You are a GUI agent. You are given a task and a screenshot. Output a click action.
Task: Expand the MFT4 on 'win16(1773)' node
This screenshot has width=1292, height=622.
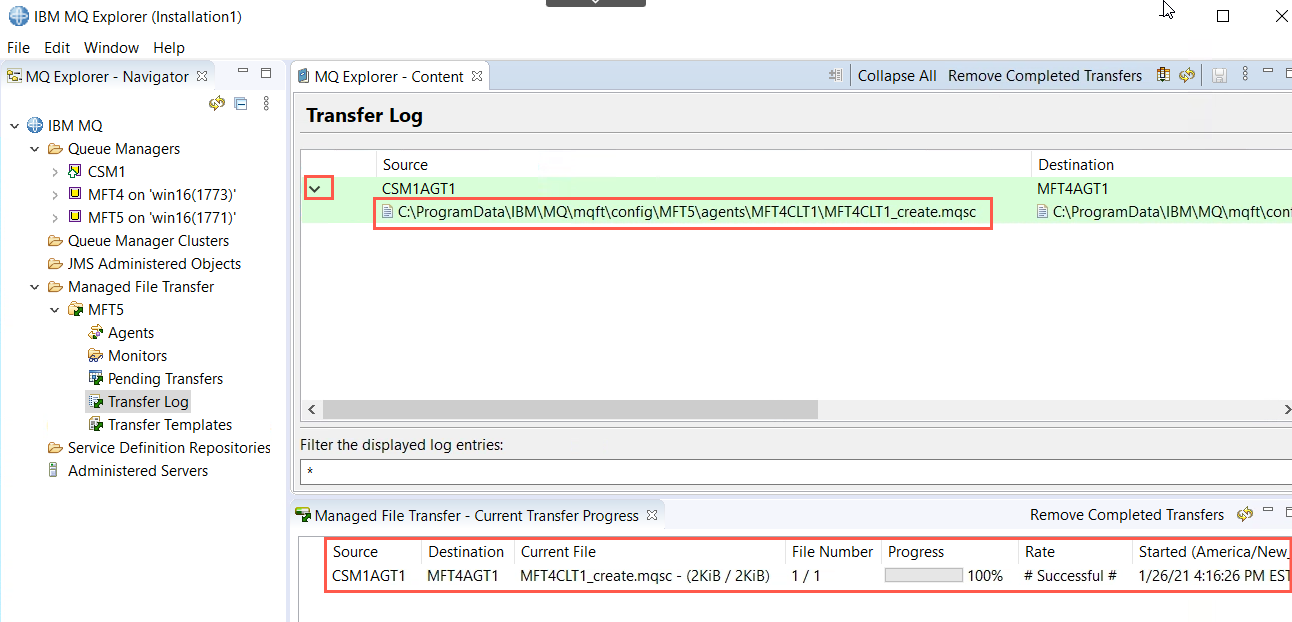[55, 195]
